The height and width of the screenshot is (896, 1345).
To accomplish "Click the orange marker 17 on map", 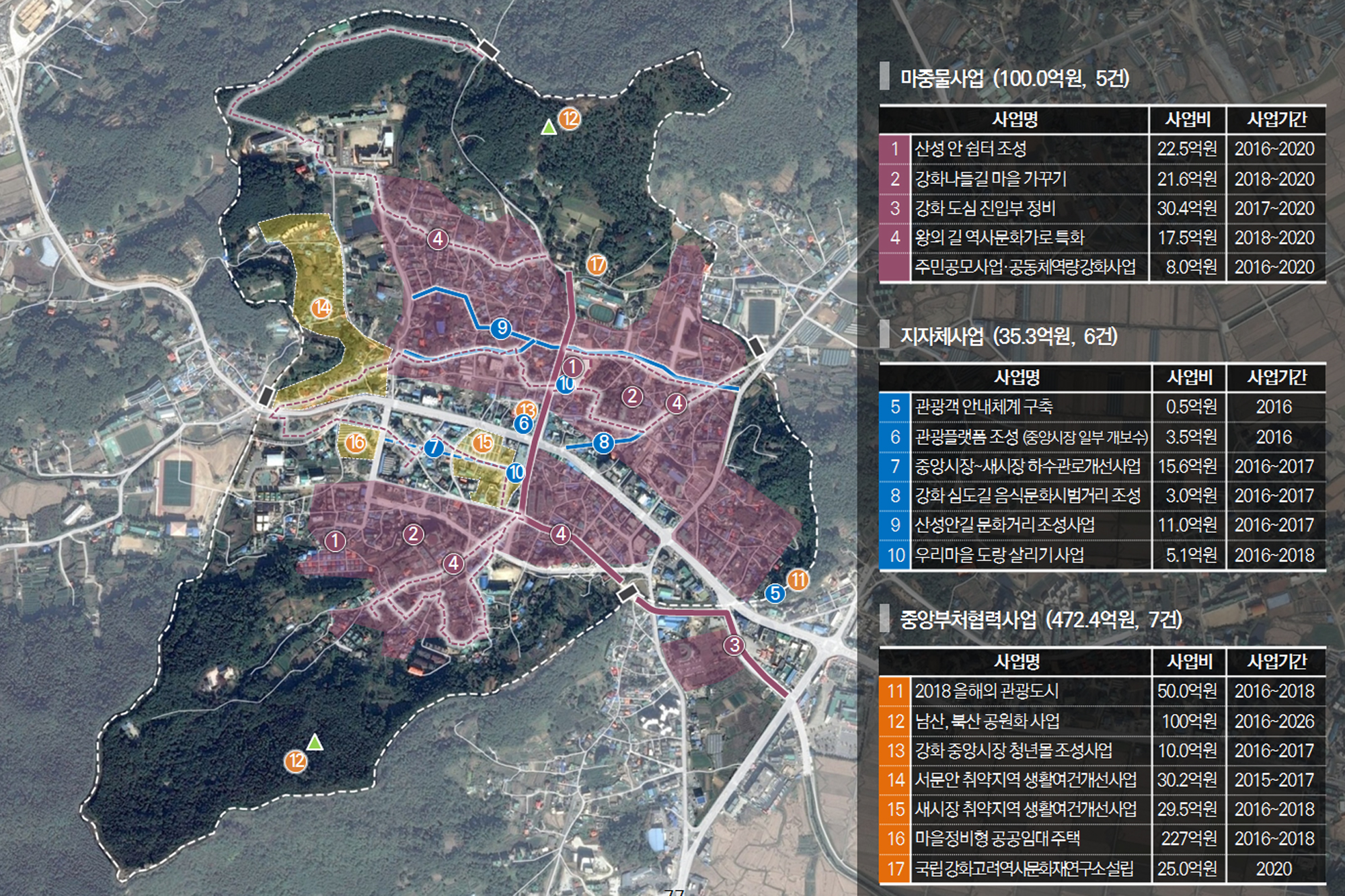I will [597, 265].
